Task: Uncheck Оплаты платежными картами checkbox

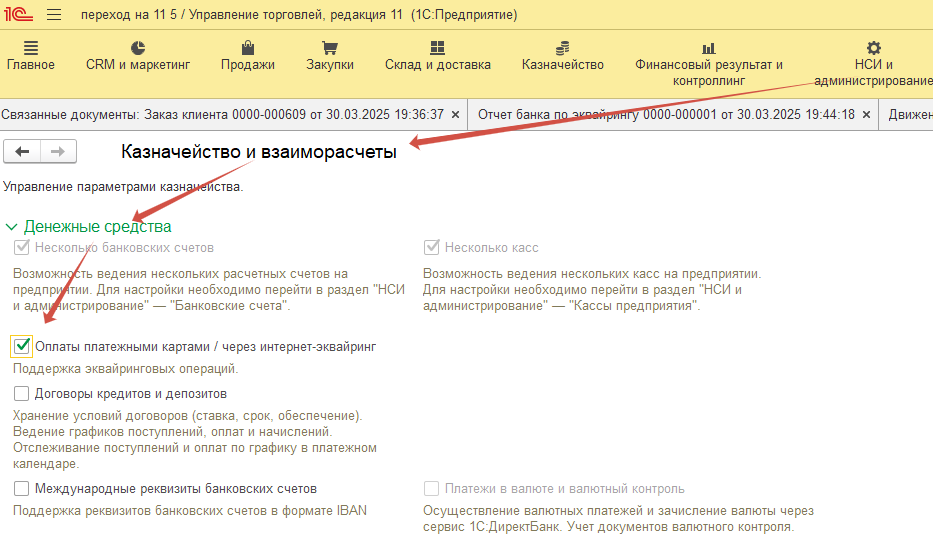Action: (21, 346)
